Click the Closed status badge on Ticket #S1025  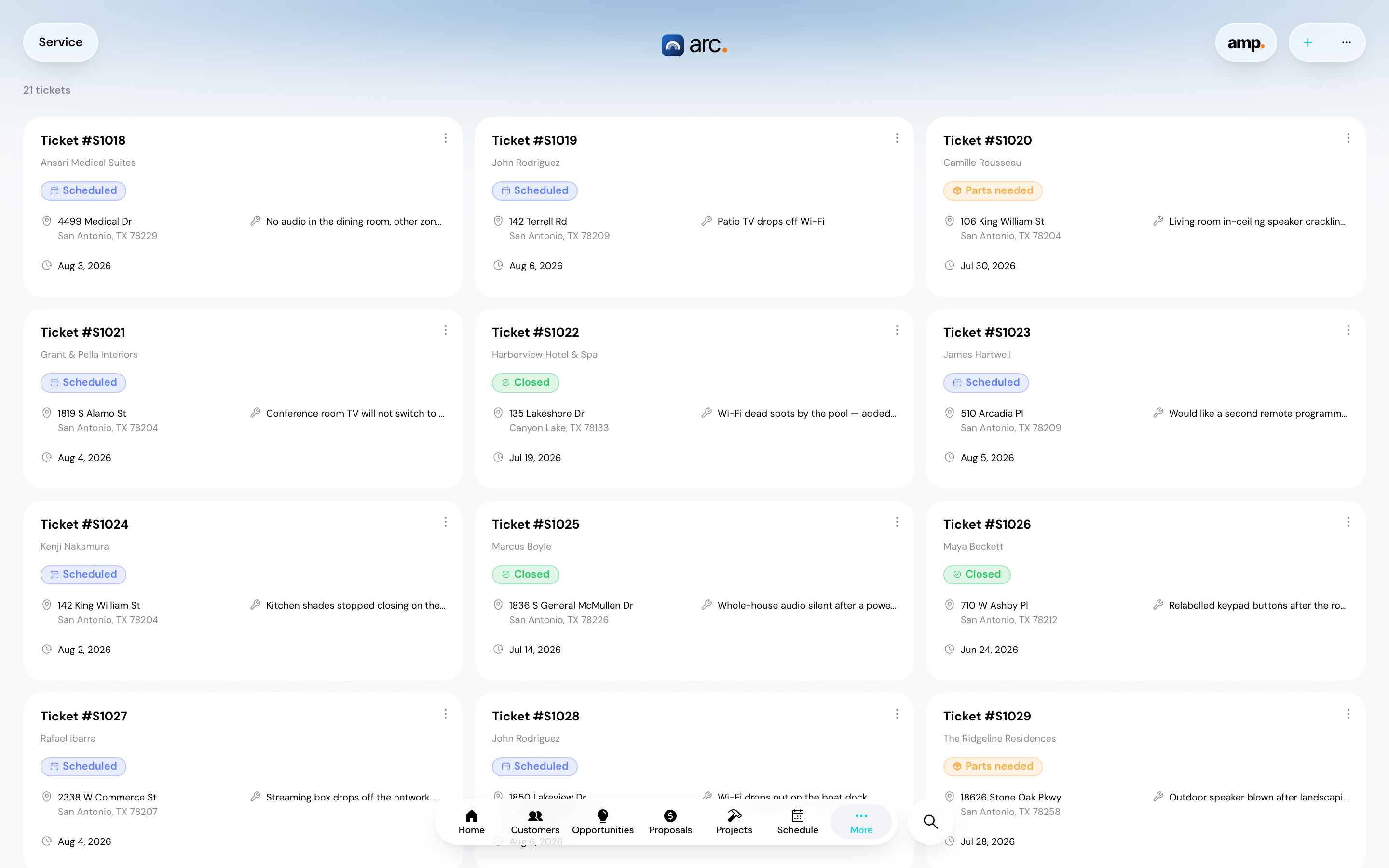tap(525, 575)
